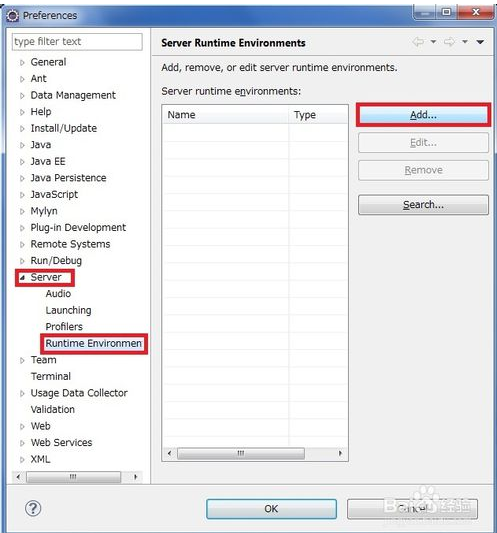Screen dimensions: 497x533
Task: Select the Launching preference page
Action: (x=68, y=310)
